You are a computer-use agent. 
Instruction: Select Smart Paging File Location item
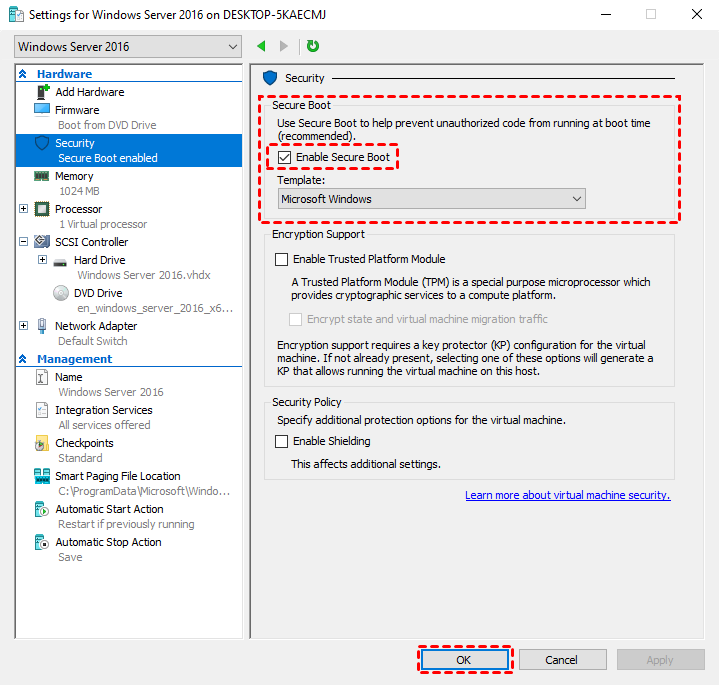click(118, 476)
